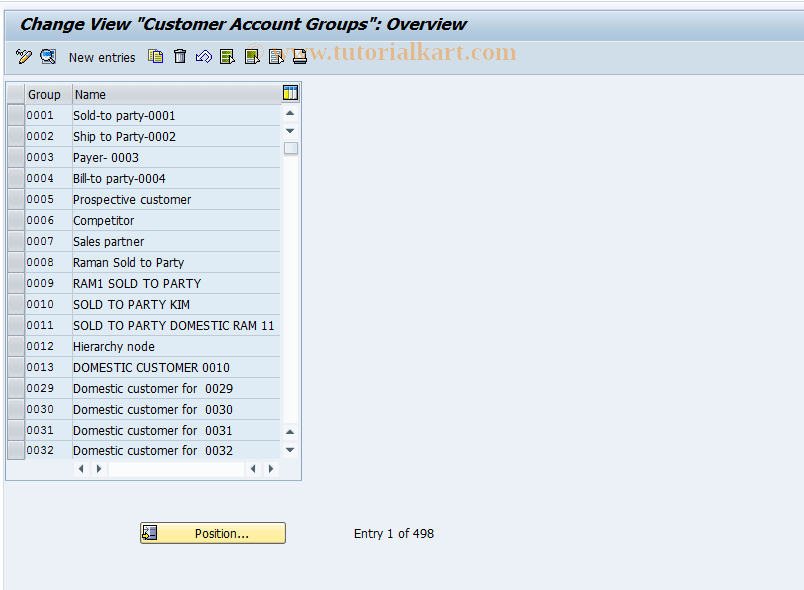Click the select-all corner cell of the table
Image resolution: width=804 pixels, height=590 pixels.
[x=16, y=94]
